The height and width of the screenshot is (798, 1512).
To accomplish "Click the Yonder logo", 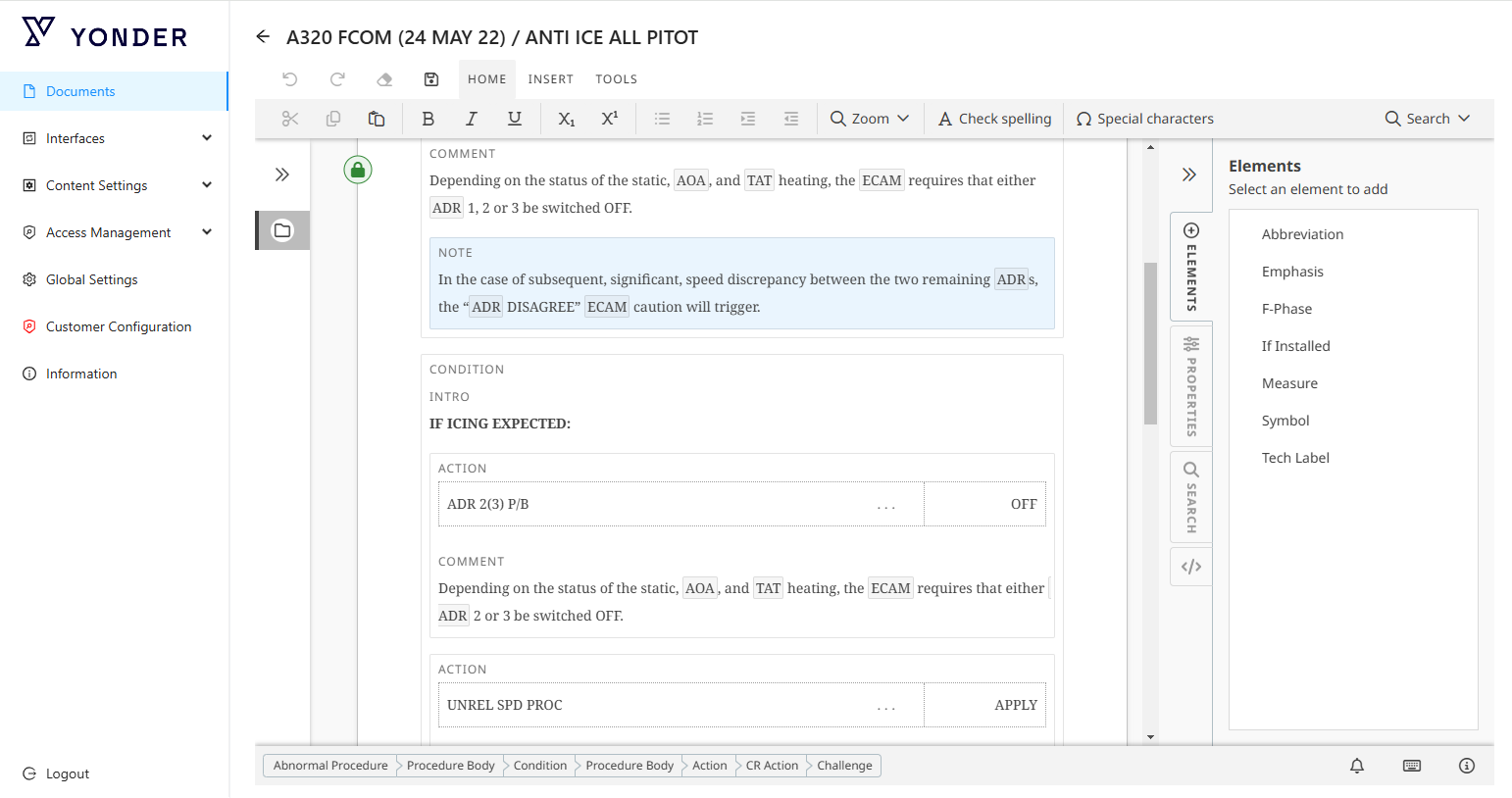I will (105, 34).
